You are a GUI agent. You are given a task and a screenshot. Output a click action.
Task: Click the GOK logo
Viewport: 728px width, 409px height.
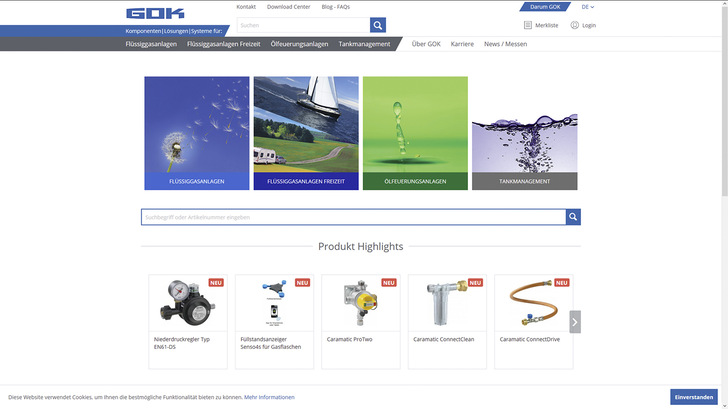155,13
